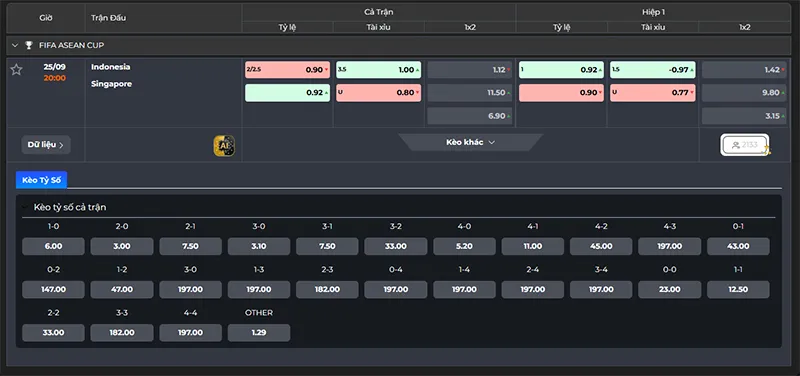The image size is (800, 376).
Task: Click the 2133 viewers user icon box
Action: [x=745, y=145]
